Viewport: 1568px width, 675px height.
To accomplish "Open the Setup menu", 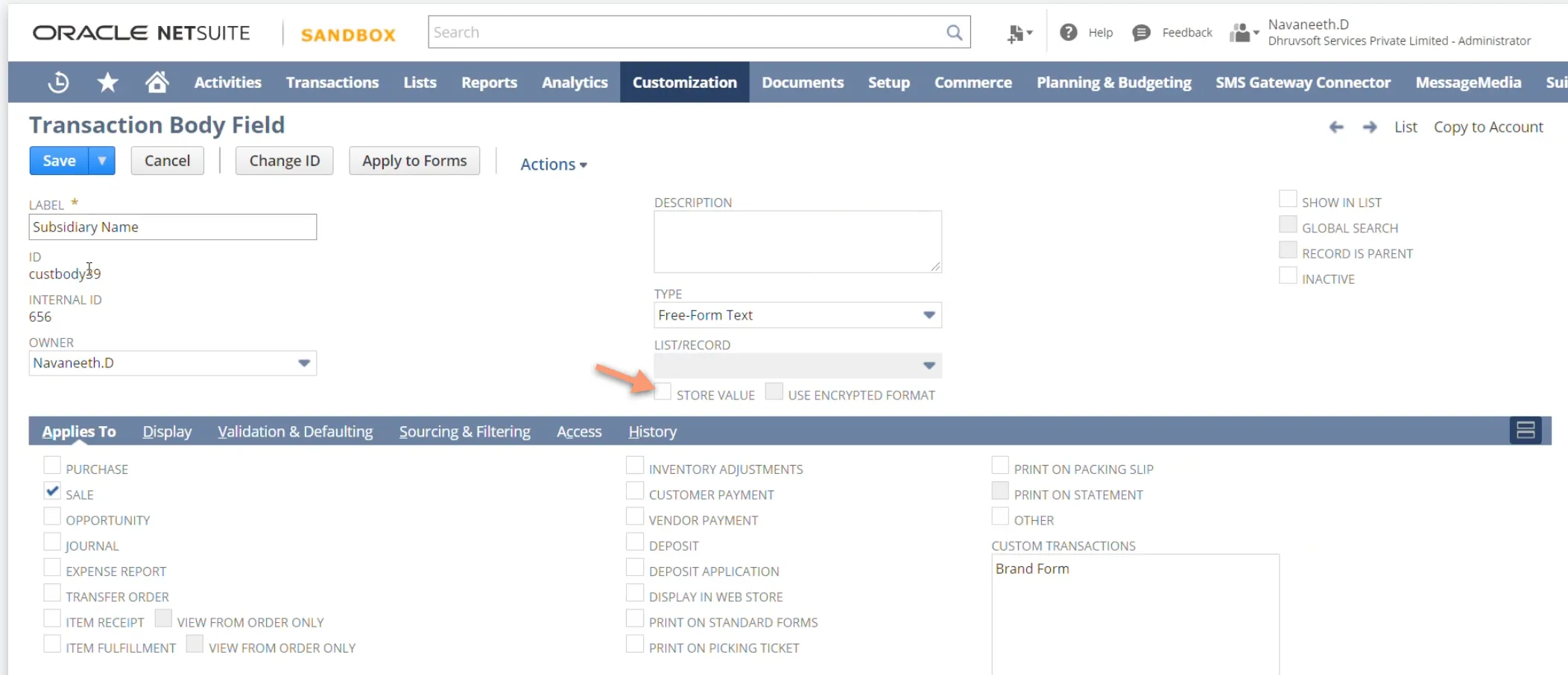I will pyautogui.click(x=889, y=82).
